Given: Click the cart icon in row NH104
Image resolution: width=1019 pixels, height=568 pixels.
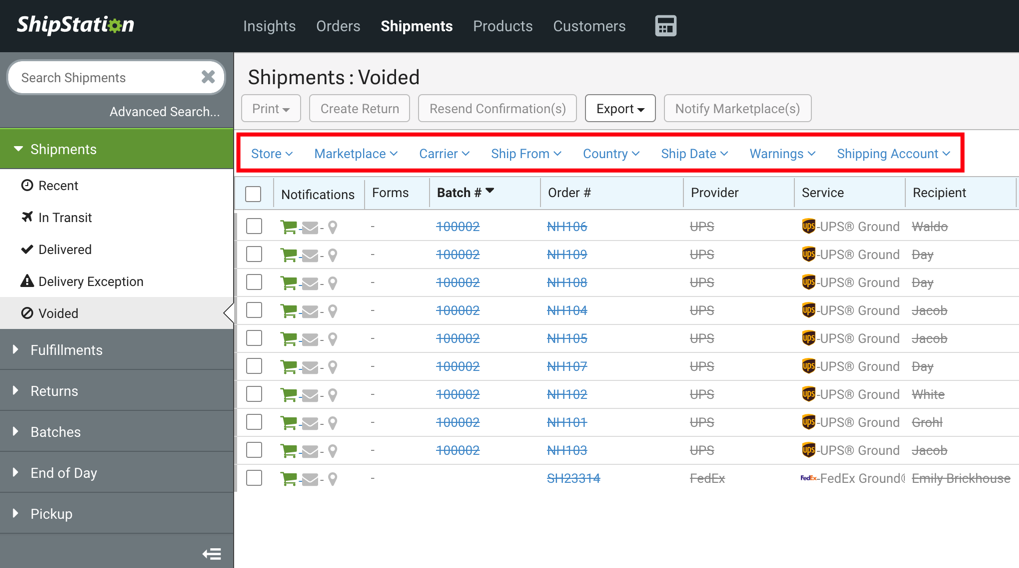Looking at the screenshot, I should (x=289, y=311).
